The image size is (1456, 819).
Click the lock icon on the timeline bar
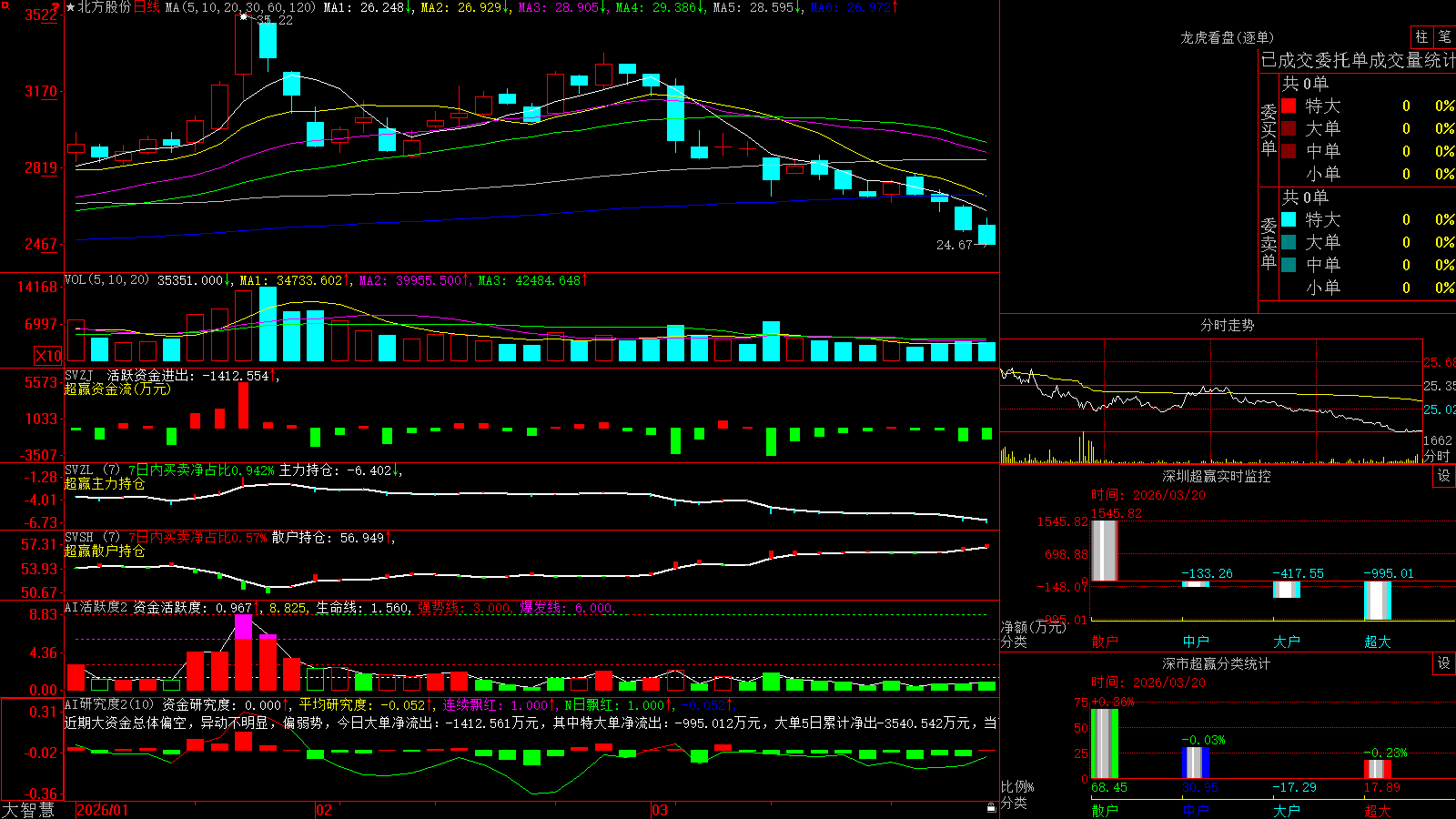[x=992, y=808]
